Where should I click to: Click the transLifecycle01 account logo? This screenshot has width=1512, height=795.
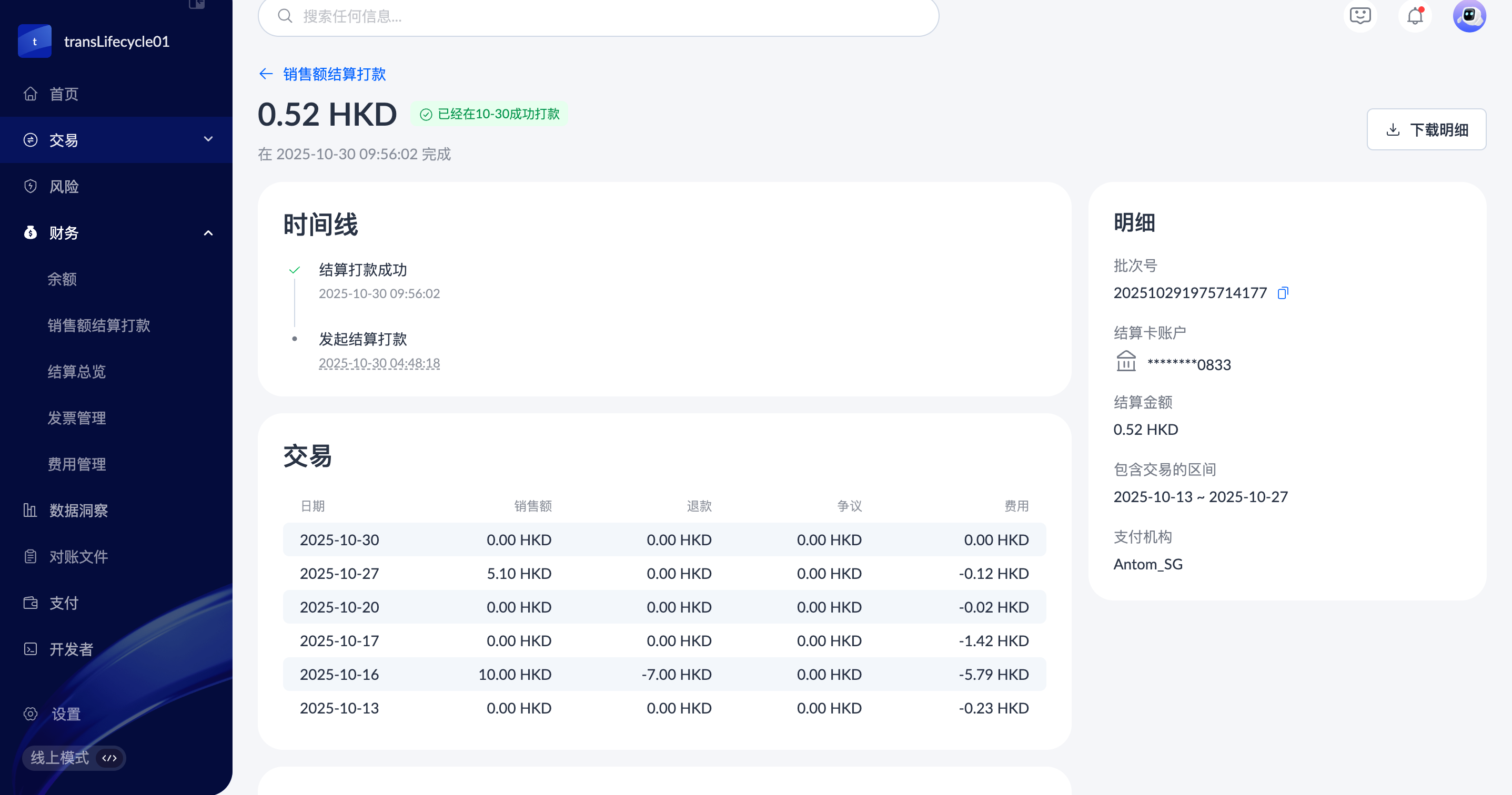[x=35, y=42]
